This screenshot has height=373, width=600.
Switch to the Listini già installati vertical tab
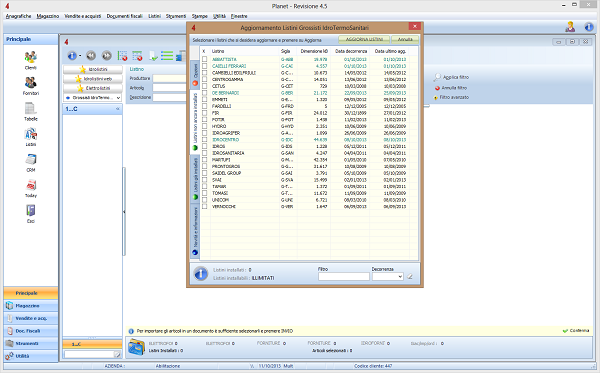[195, 179]
